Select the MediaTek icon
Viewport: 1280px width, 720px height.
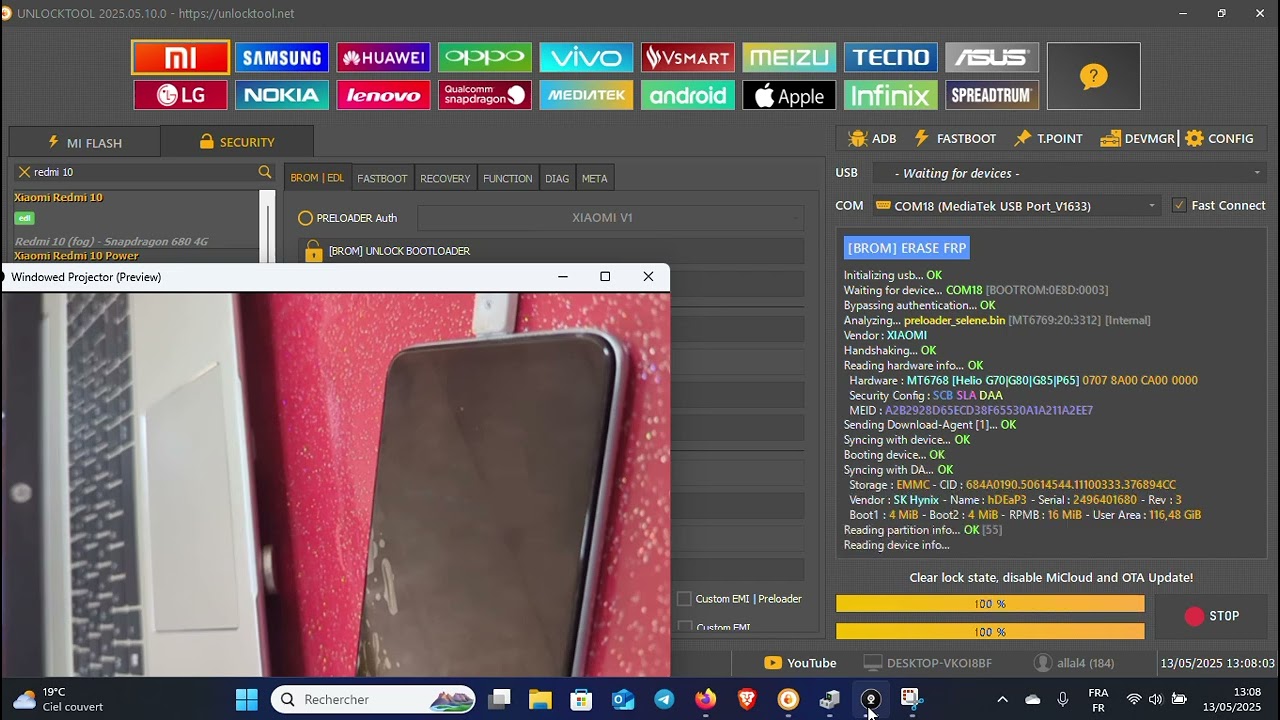click(x=587, y=95)
